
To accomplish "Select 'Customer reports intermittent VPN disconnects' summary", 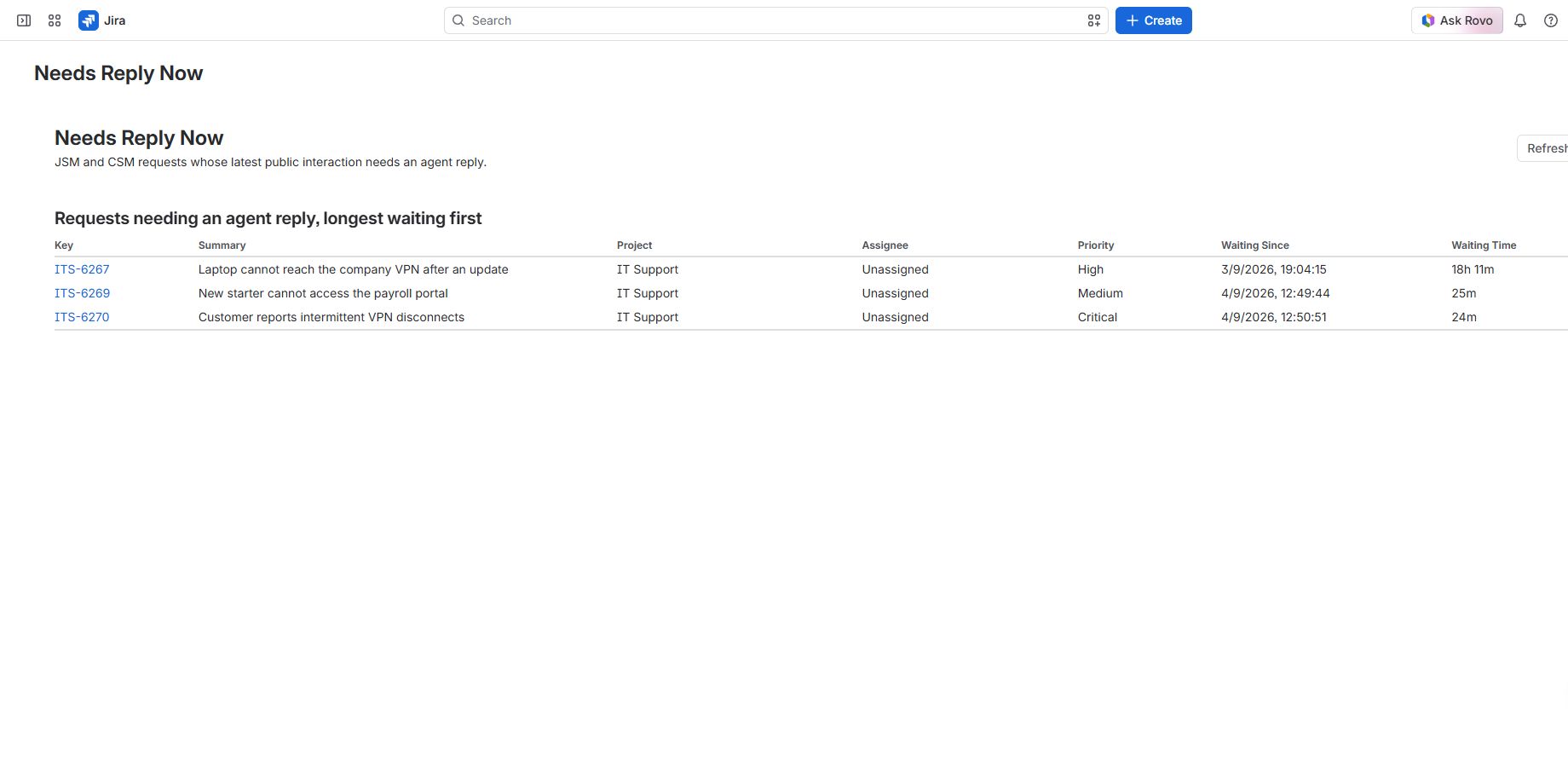I will 331,317.
